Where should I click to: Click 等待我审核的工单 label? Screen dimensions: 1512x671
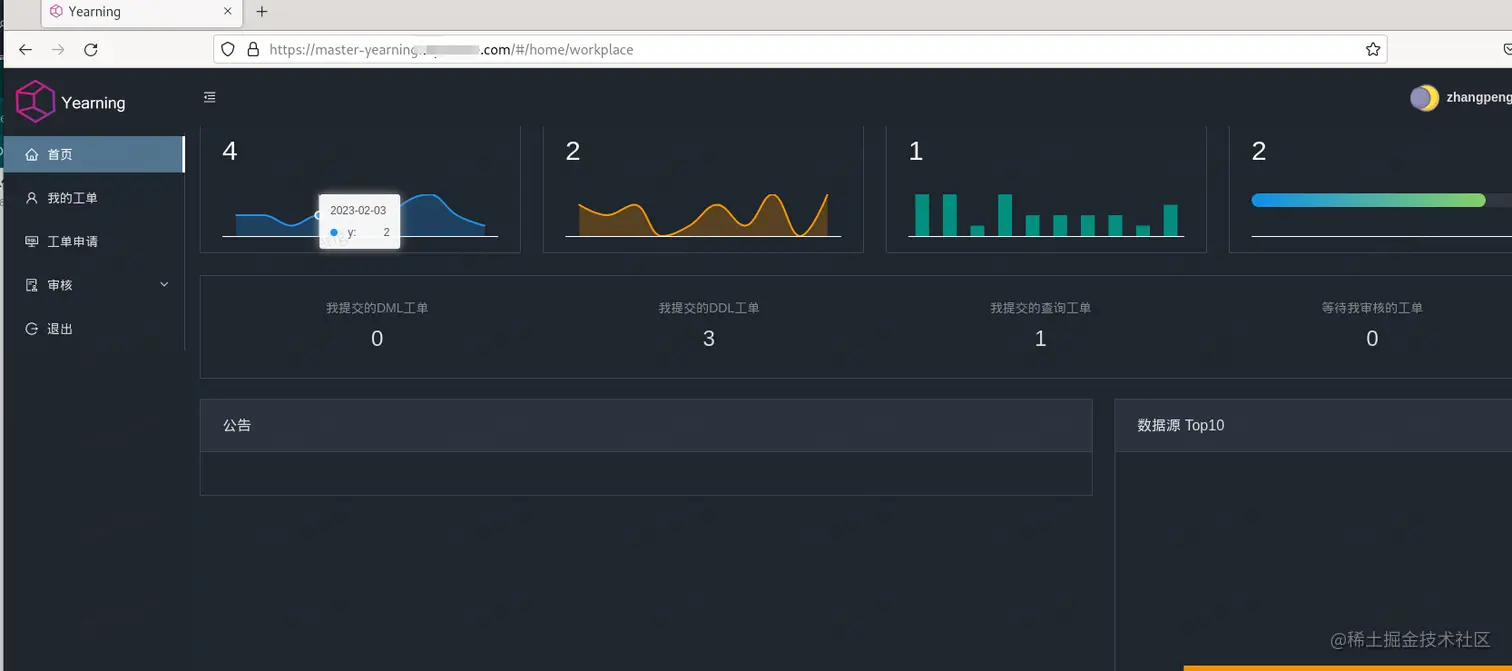tap(1372, 308)
